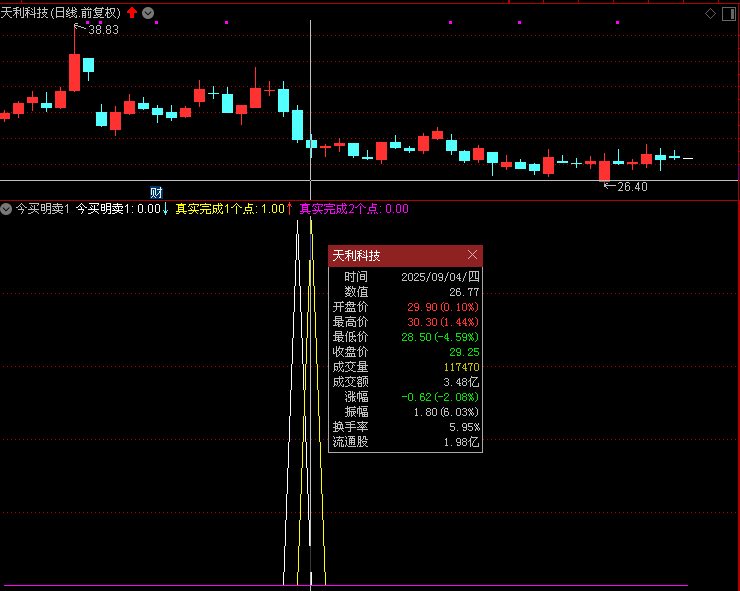Click the 开盘价 value 29.90(0.10%)
Viewport: 740px width, 591px height.
[443, 307]
